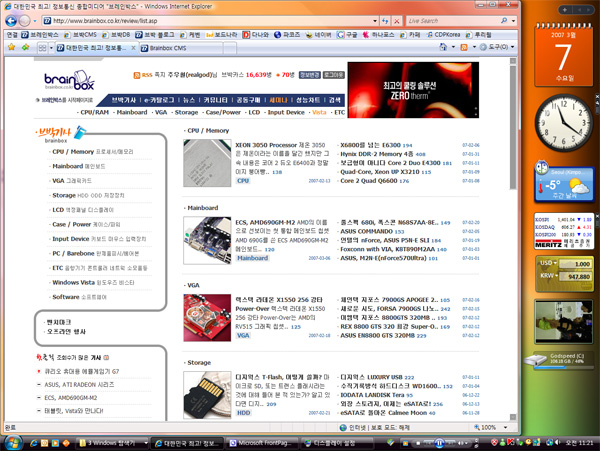Click the Home icon in the command bar
This screenshot has width=600, height=451.
pos(443,47)
